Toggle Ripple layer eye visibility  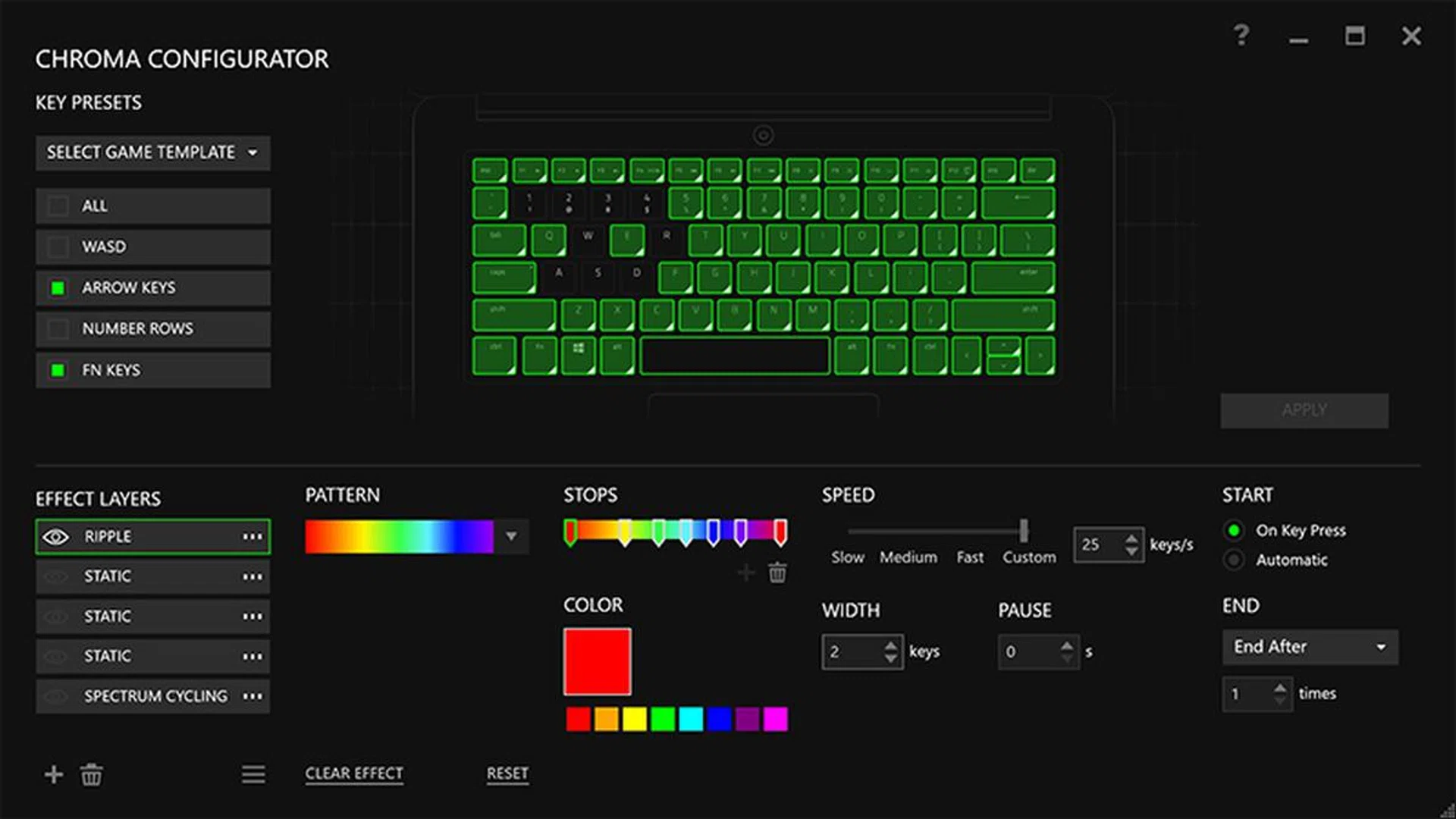click(55, 537)
